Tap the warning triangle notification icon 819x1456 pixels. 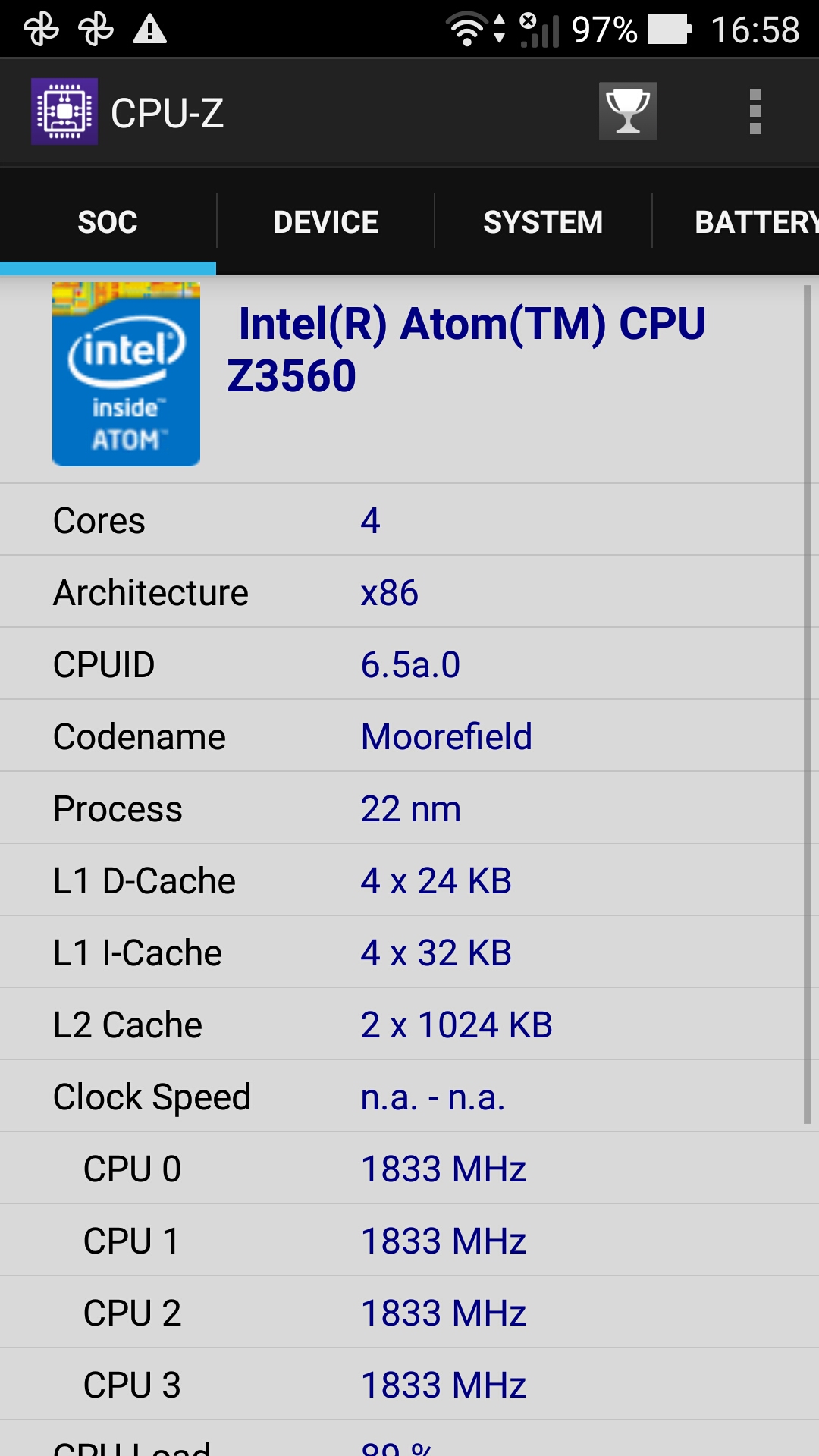150,30
